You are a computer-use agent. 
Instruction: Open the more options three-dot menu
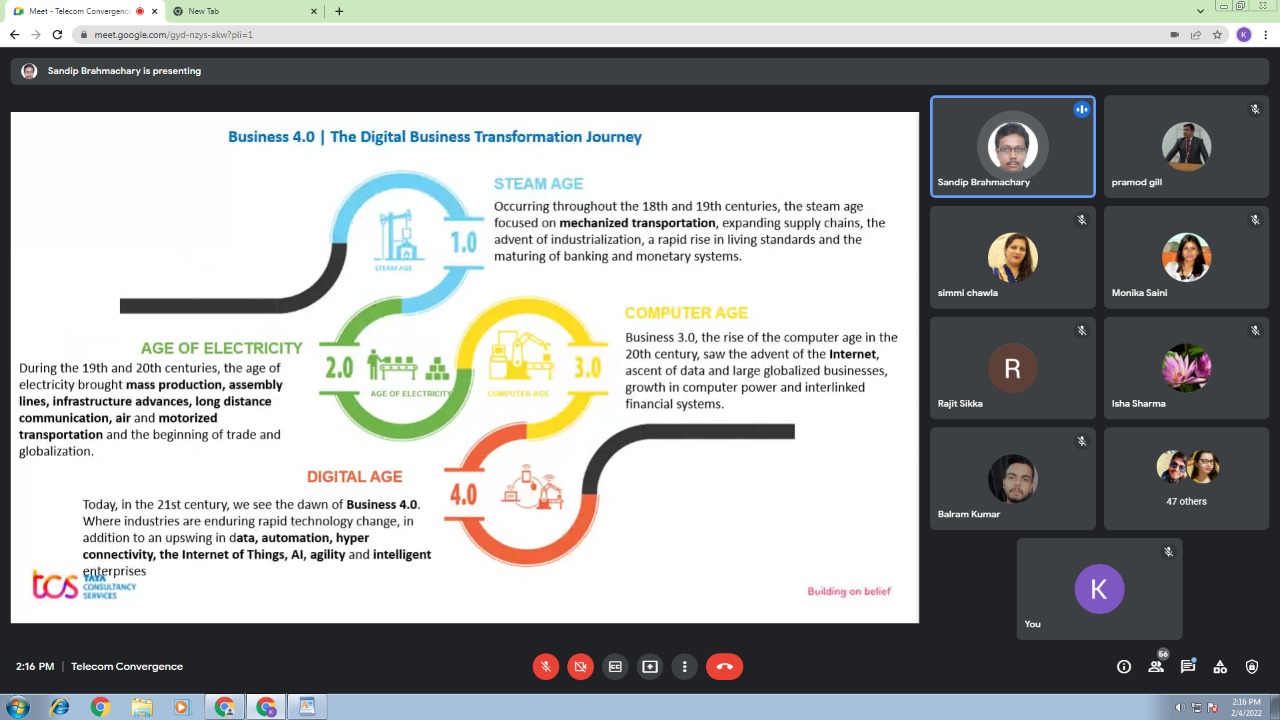(685, 667)
